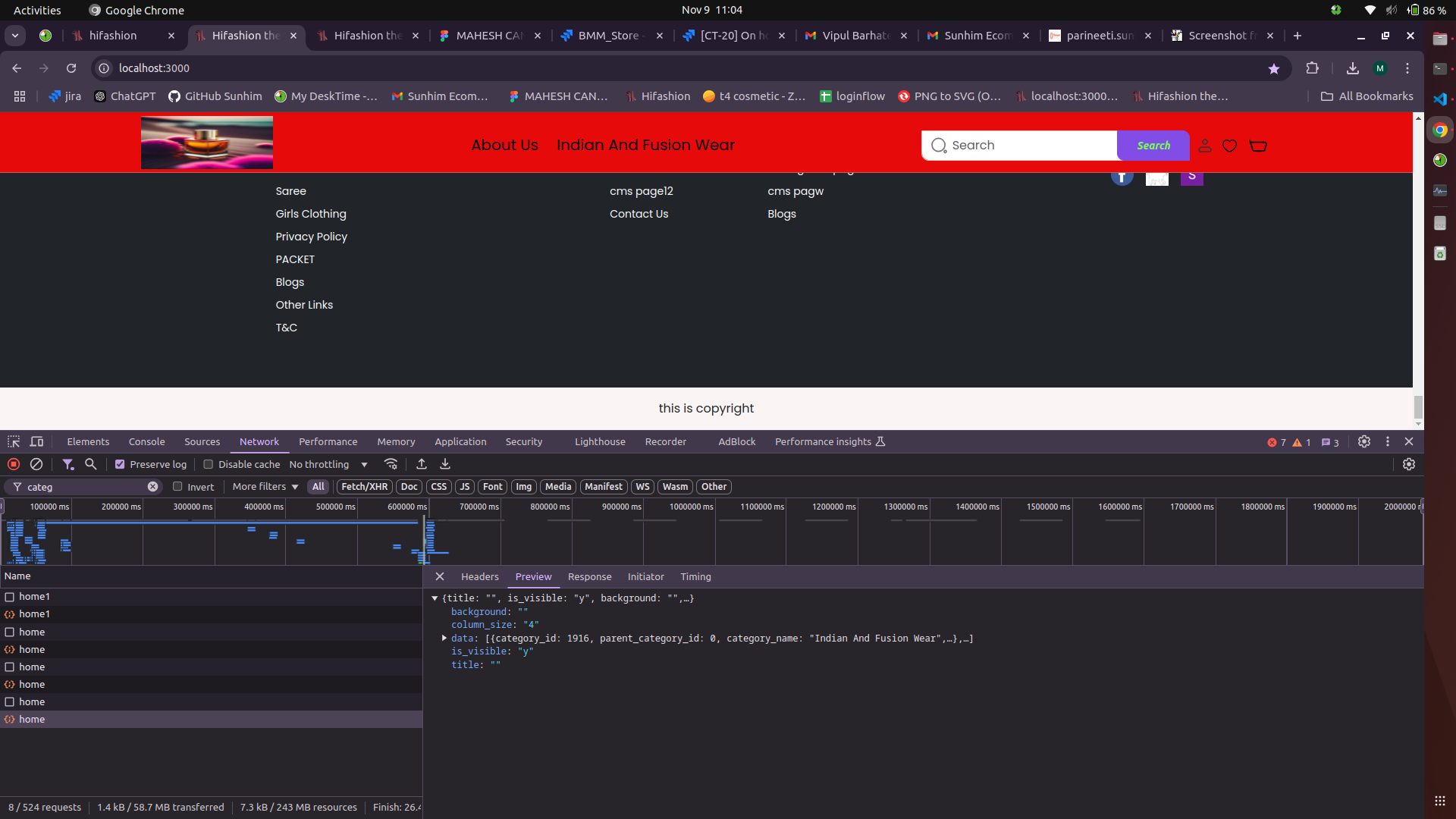
Task: Click the perfume logo thumbnail
Action: 207,143
